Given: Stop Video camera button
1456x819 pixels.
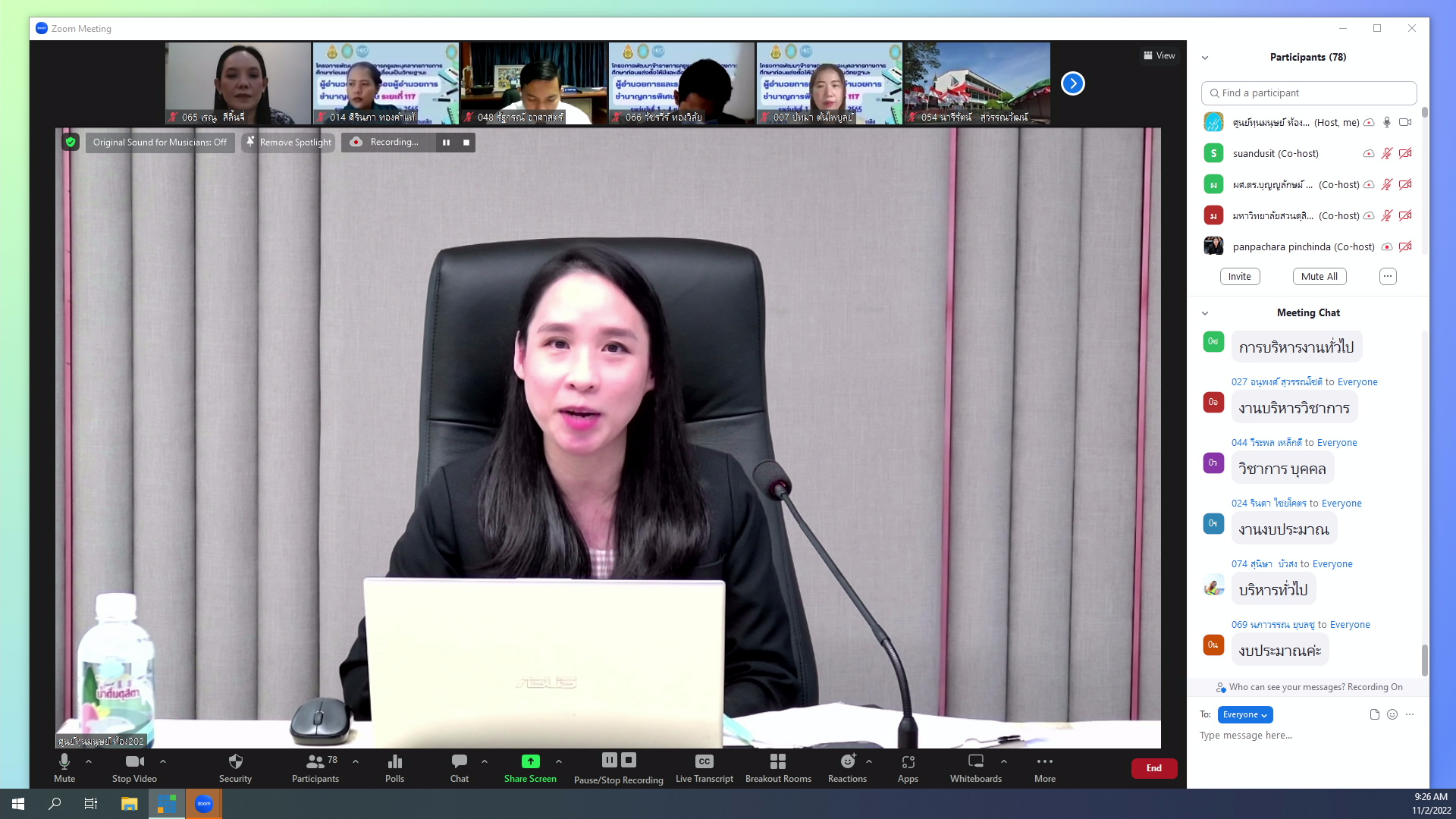Looking at the screenshot, I should pos(134,767).
